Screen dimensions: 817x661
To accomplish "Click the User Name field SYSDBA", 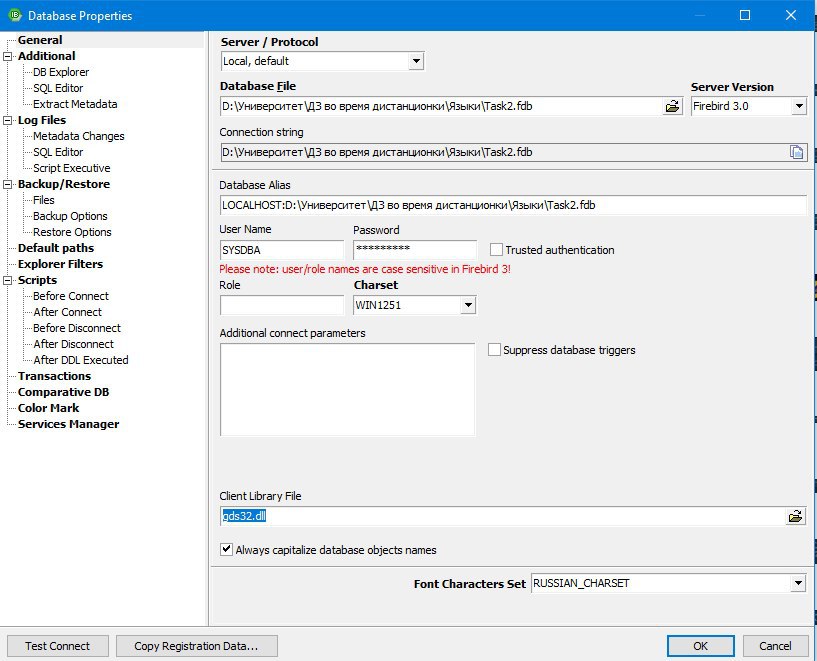I will coord(282,250).
